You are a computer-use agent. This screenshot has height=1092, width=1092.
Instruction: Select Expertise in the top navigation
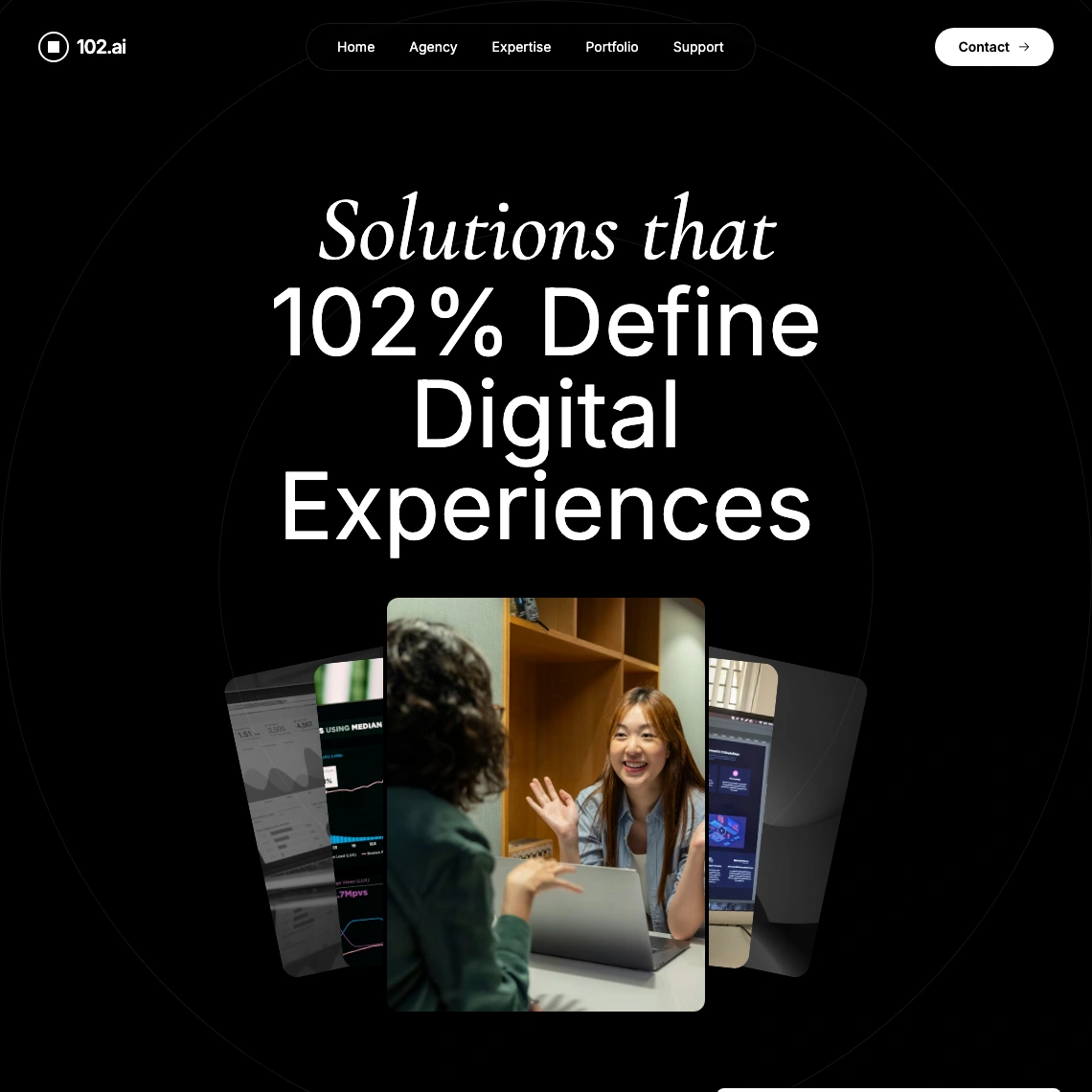tap(521, 47)
